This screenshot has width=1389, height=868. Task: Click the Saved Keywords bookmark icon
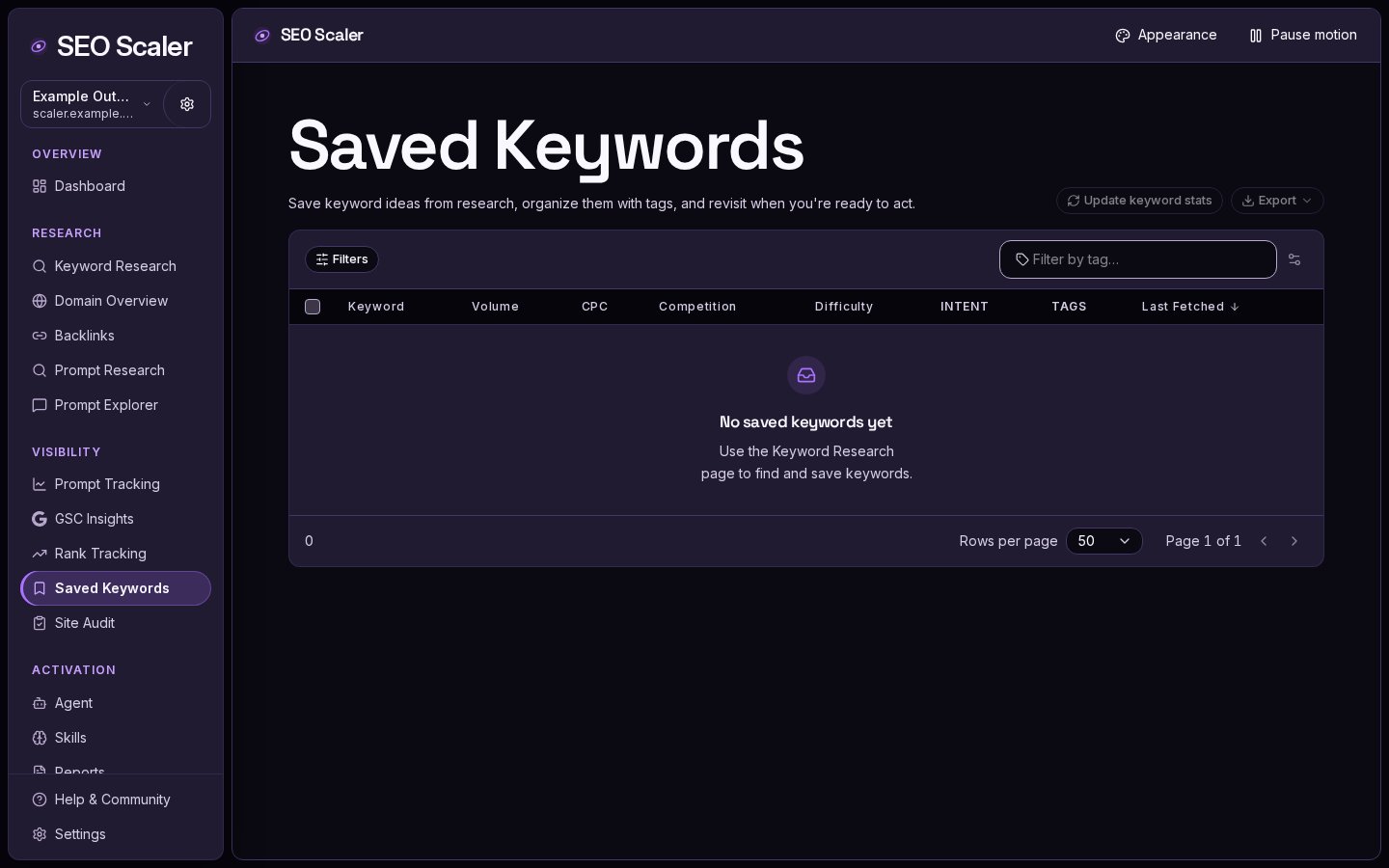pyautogui.click(x=40, y=588)
